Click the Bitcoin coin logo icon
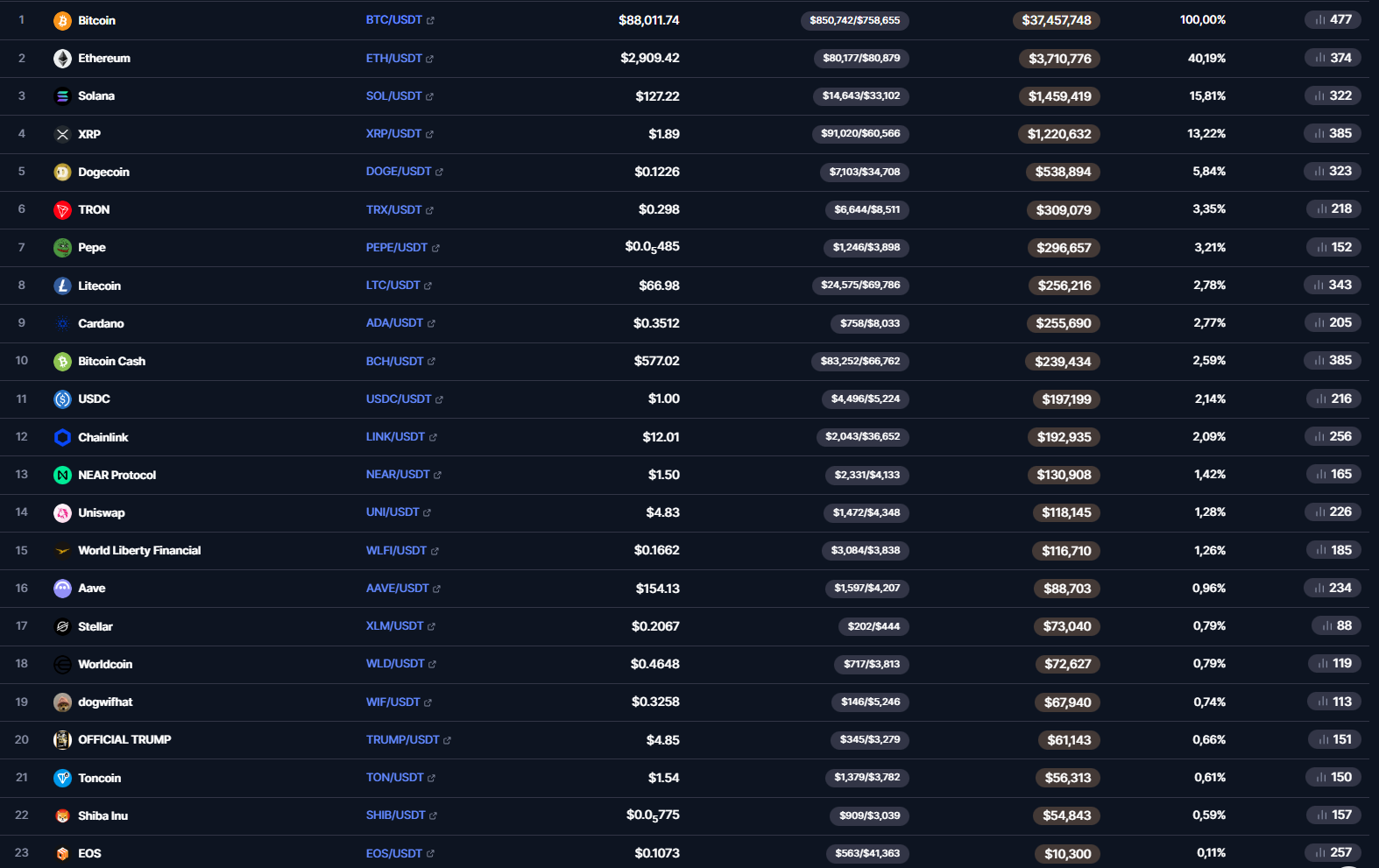This screenshot has width=1379, height=868. (62, 21)
